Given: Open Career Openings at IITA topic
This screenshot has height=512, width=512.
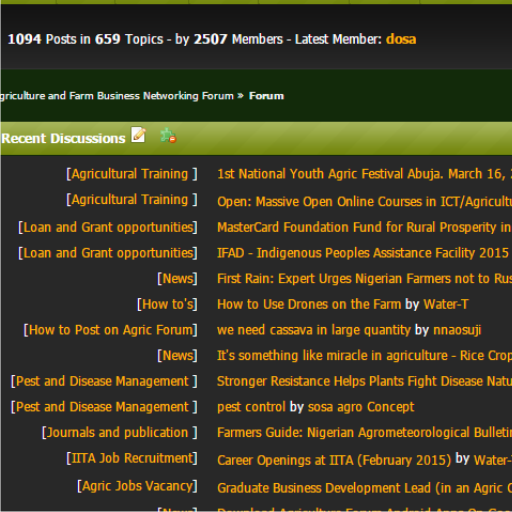Looking at the screenshot, I should click(x=334, y=460).
